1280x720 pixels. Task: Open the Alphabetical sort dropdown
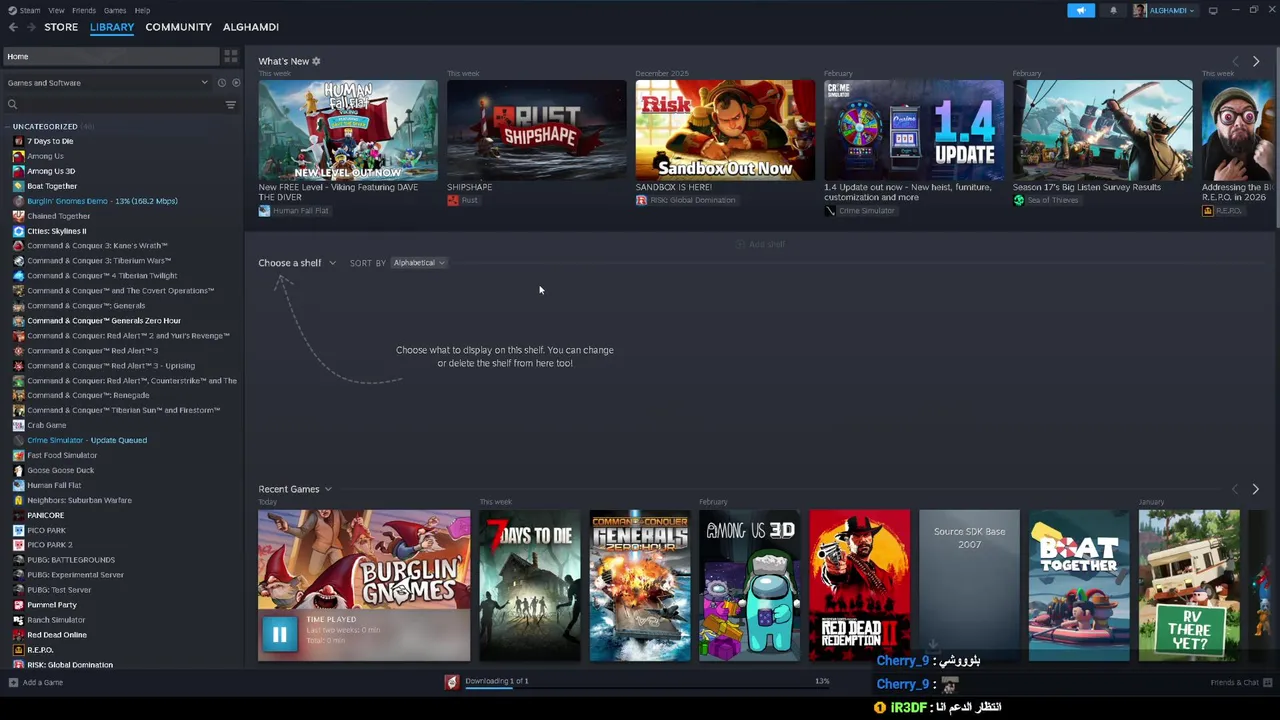419,263
